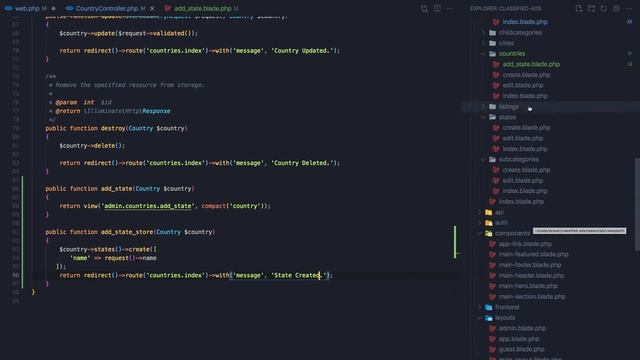640x360 pixels.
Task: Open guest.blade.php in layouts
Action: 521,349
